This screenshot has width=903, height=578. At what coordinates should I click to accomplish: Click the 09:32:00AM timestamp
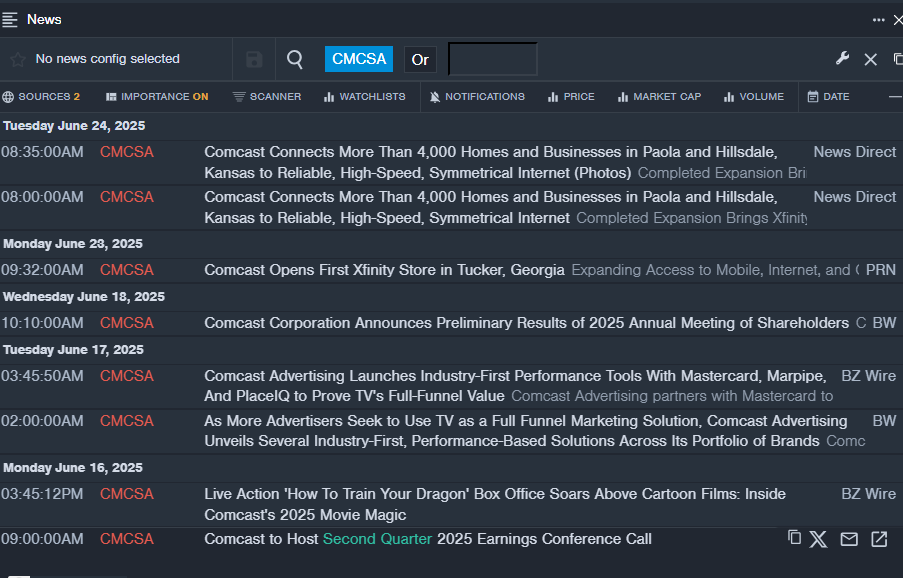point(42,270)
